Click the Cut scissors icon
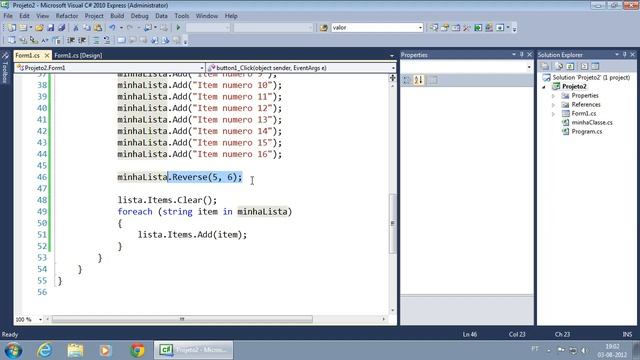Screen dimensions: 640x360 [76, 28]
